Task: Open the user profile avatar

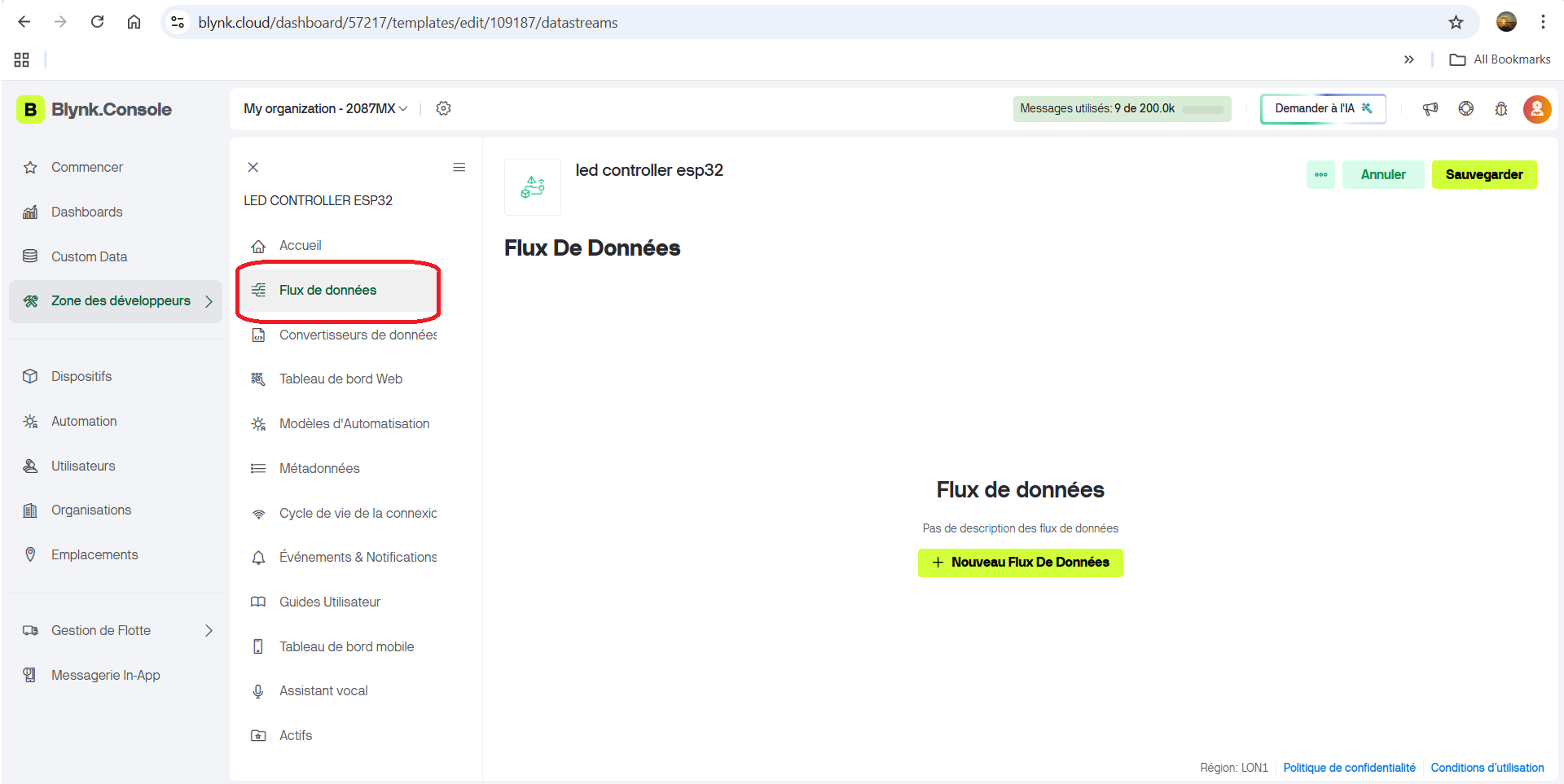Action: (1537, 109)
